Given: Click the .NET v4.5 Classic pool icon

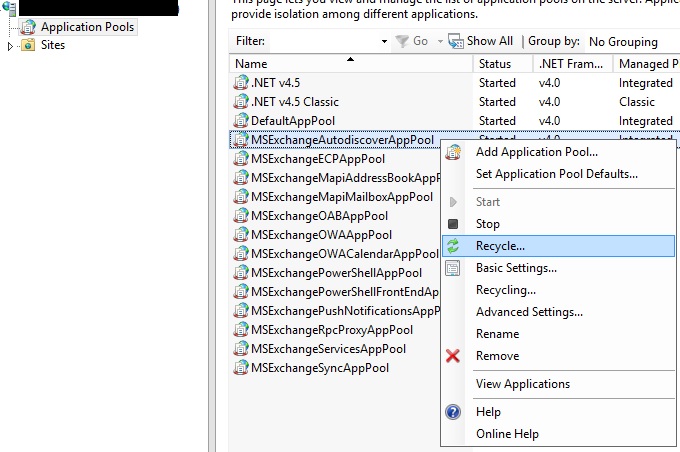Looking at the screenshot, I should 241,102.
